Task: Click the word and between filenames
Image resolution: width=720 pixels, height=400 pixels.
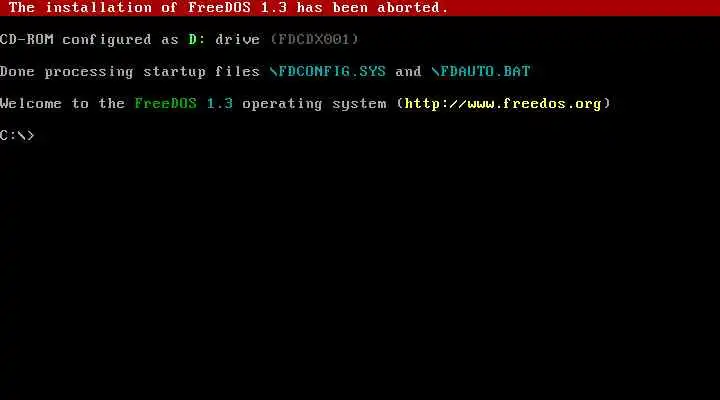Action: point(408,72)
